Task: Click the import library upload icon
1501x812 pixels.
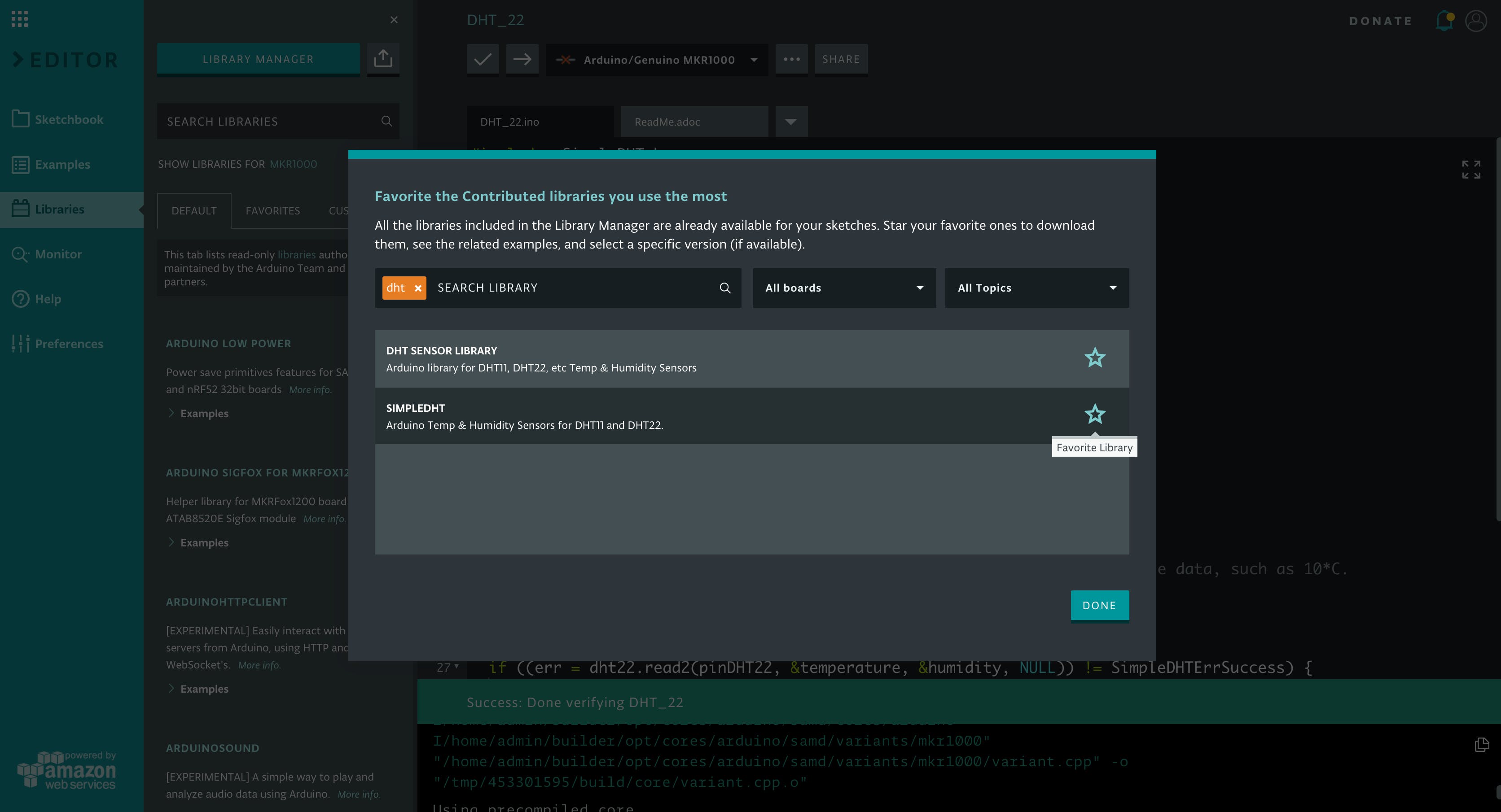Action: pos(383,59)
